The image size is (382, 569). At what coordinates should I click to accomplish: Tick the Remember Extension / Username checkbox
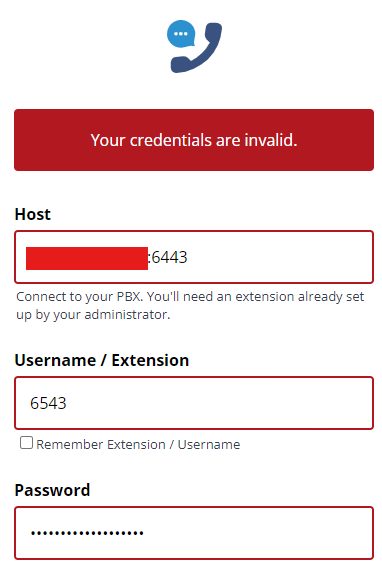click(x=26, y=443)
